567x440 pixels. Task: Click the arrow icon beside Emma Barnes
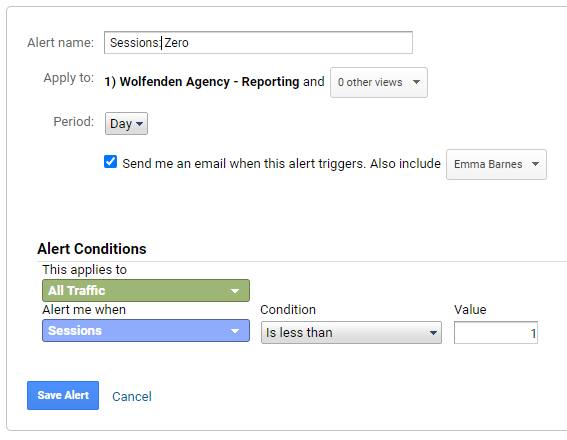[535, 164]
